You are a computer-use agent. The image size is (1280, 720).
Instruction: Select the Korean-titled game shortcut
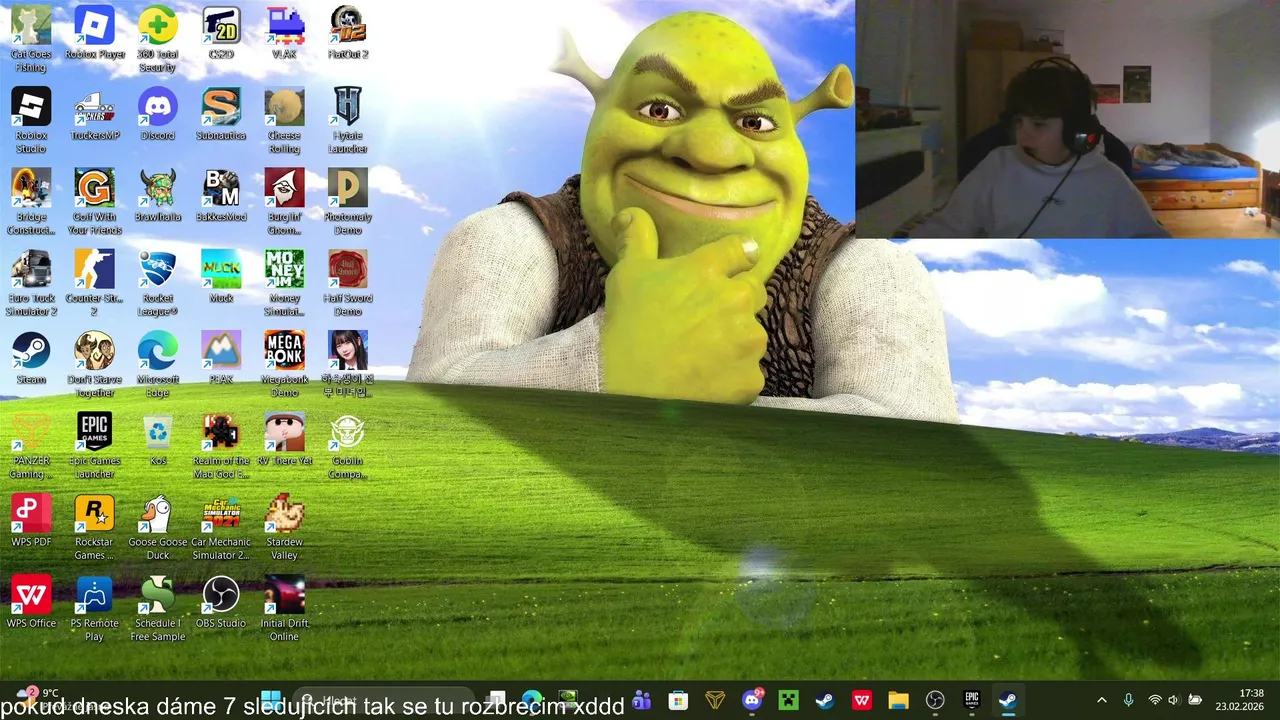[x=348, y=364]
